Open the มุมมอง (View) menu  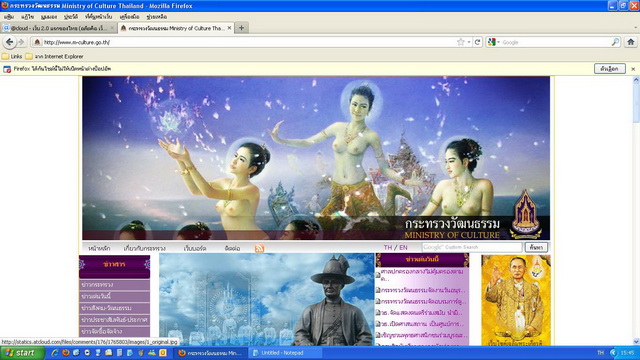click(x=49, y=17)
